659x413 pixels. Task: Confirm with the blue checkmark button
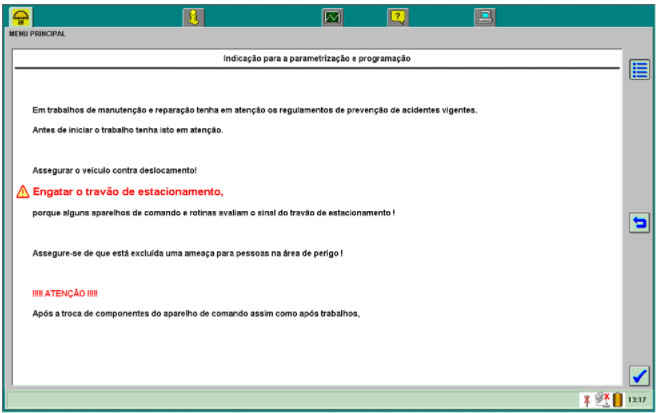tap(639, 375)
